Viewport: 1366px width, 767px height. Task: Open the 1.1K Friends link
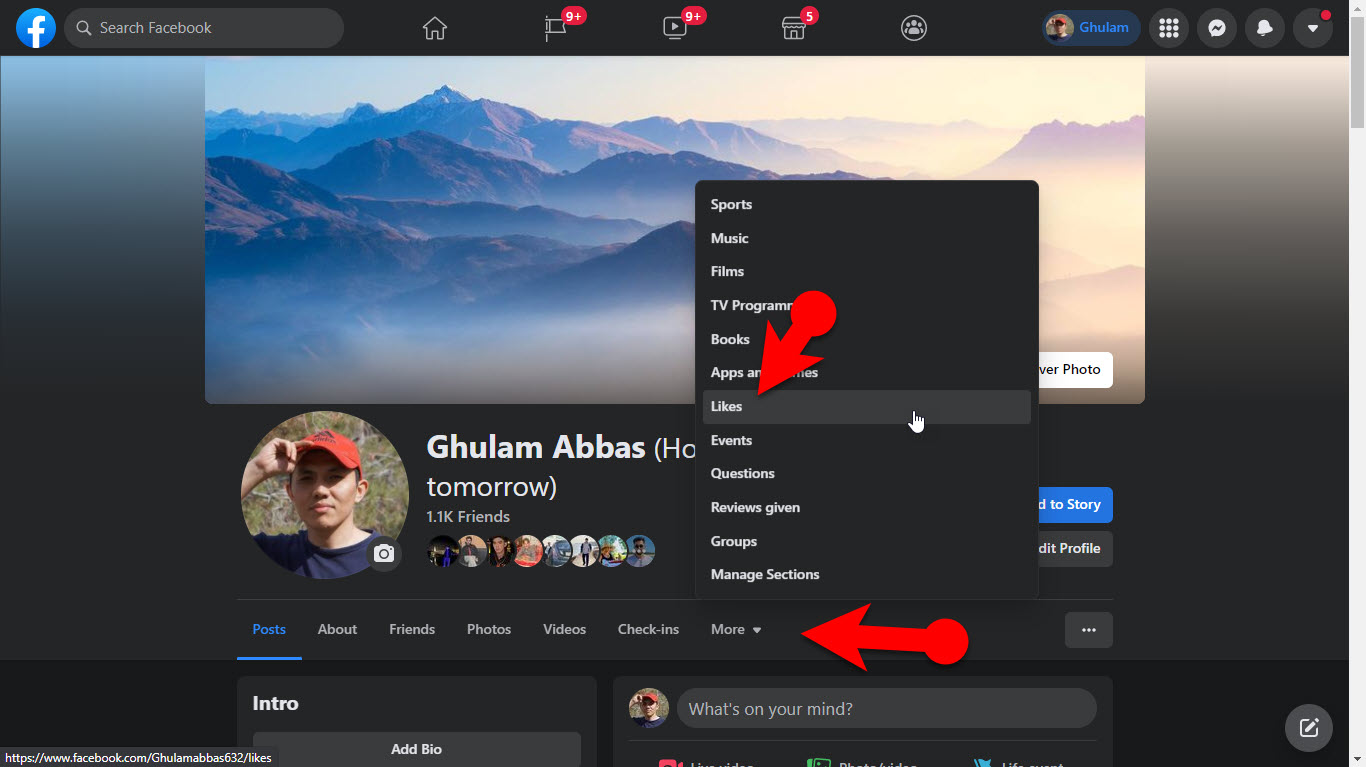pyautogui.click(x=468, y=517)
